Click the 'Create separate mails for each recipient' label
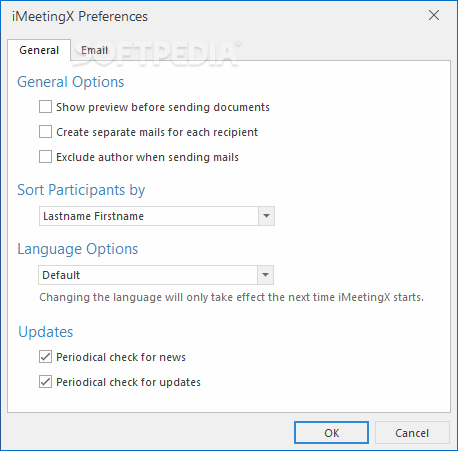The image size is (458, 451). coord(157,132)
